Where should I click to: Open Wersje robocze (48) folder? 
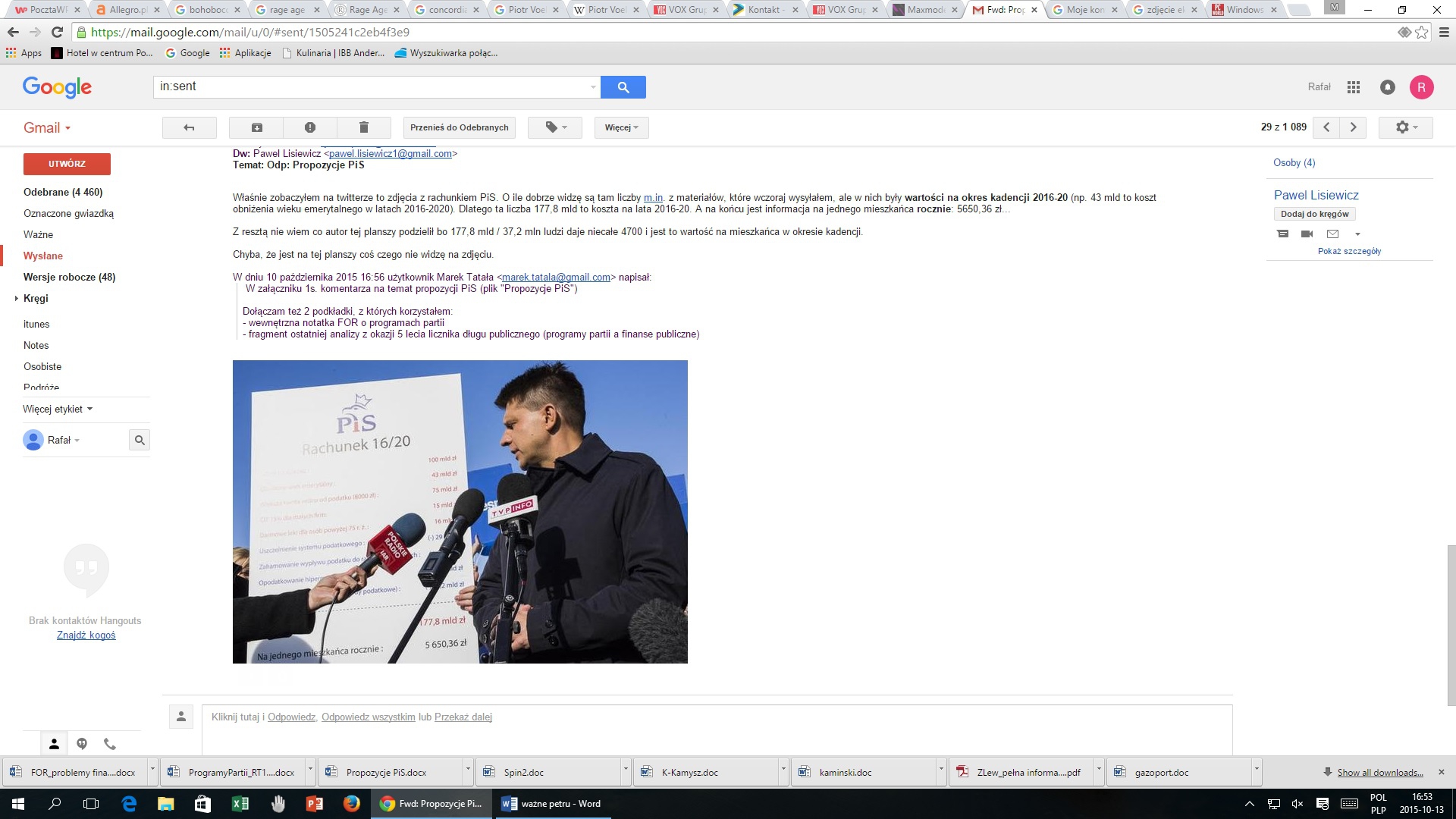click(x=69, y=277)
